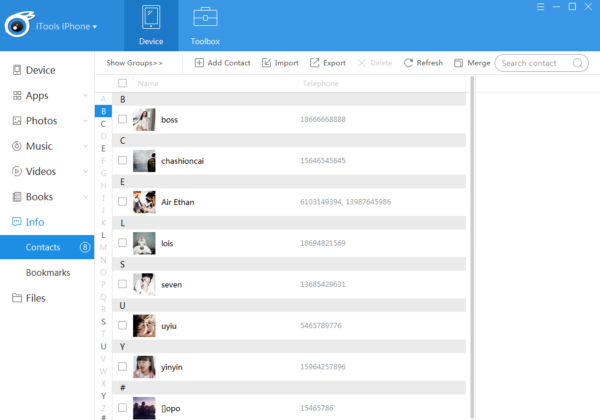Open Bookmarks under Info
600x420 pixels.
[47, 272]
